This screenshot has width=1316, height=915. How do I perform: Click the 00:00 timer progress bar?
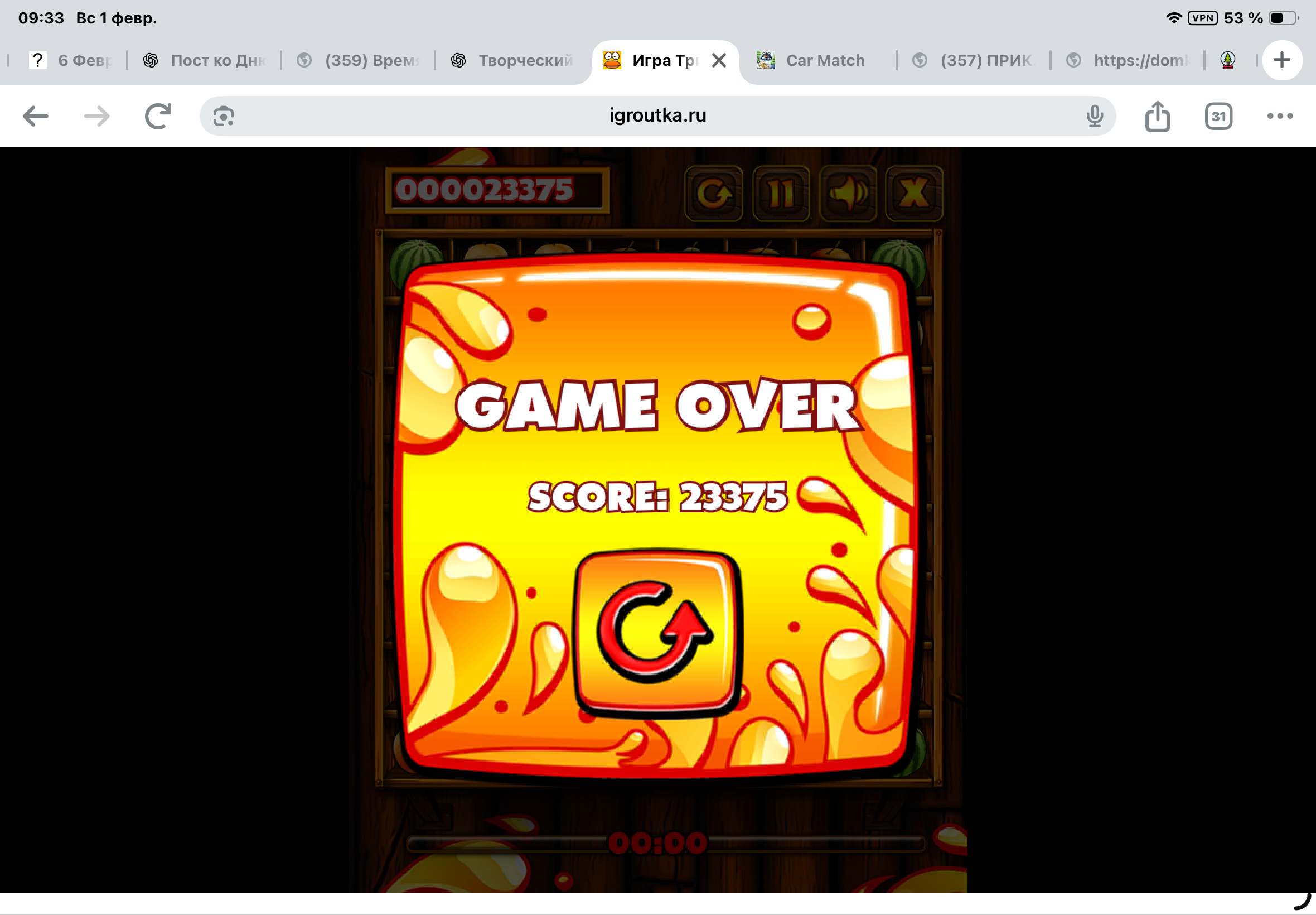pyautogui.click(x=657, y=843)
